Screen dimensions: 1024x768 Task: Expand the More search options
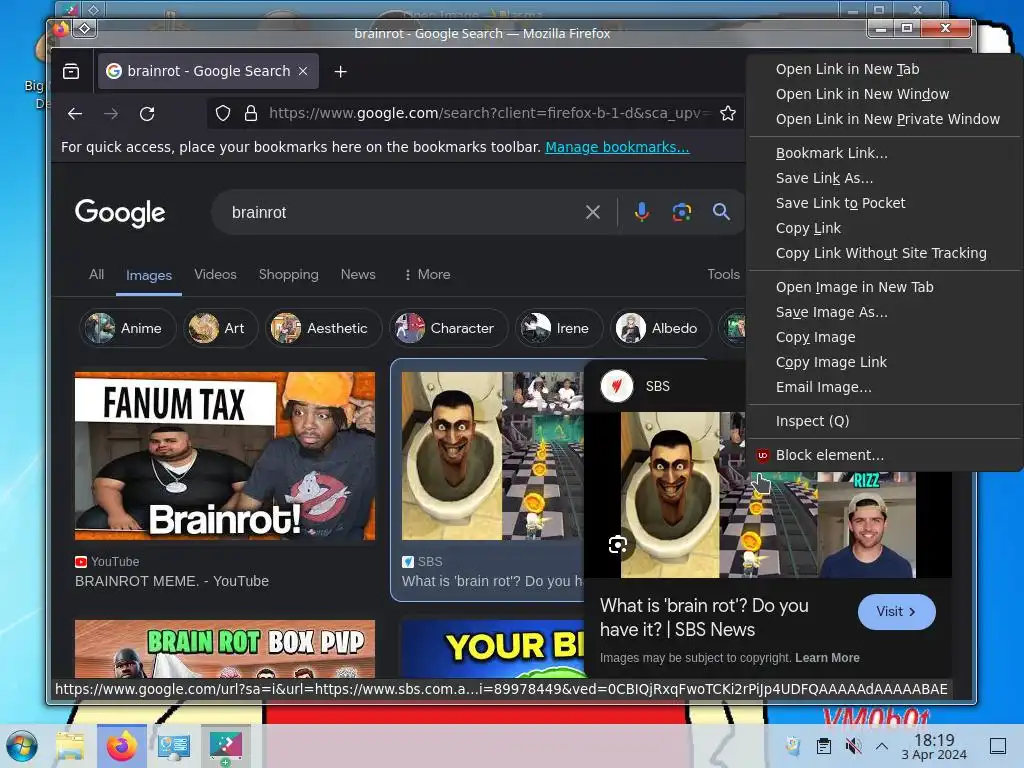(427, 274)
